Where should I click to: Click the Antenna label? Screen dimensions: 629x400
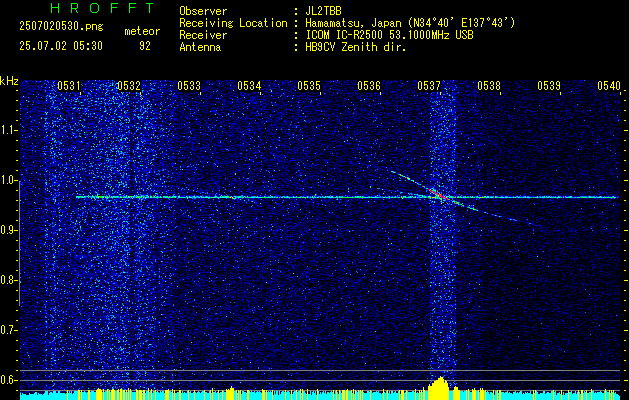(x=200, y=47)
